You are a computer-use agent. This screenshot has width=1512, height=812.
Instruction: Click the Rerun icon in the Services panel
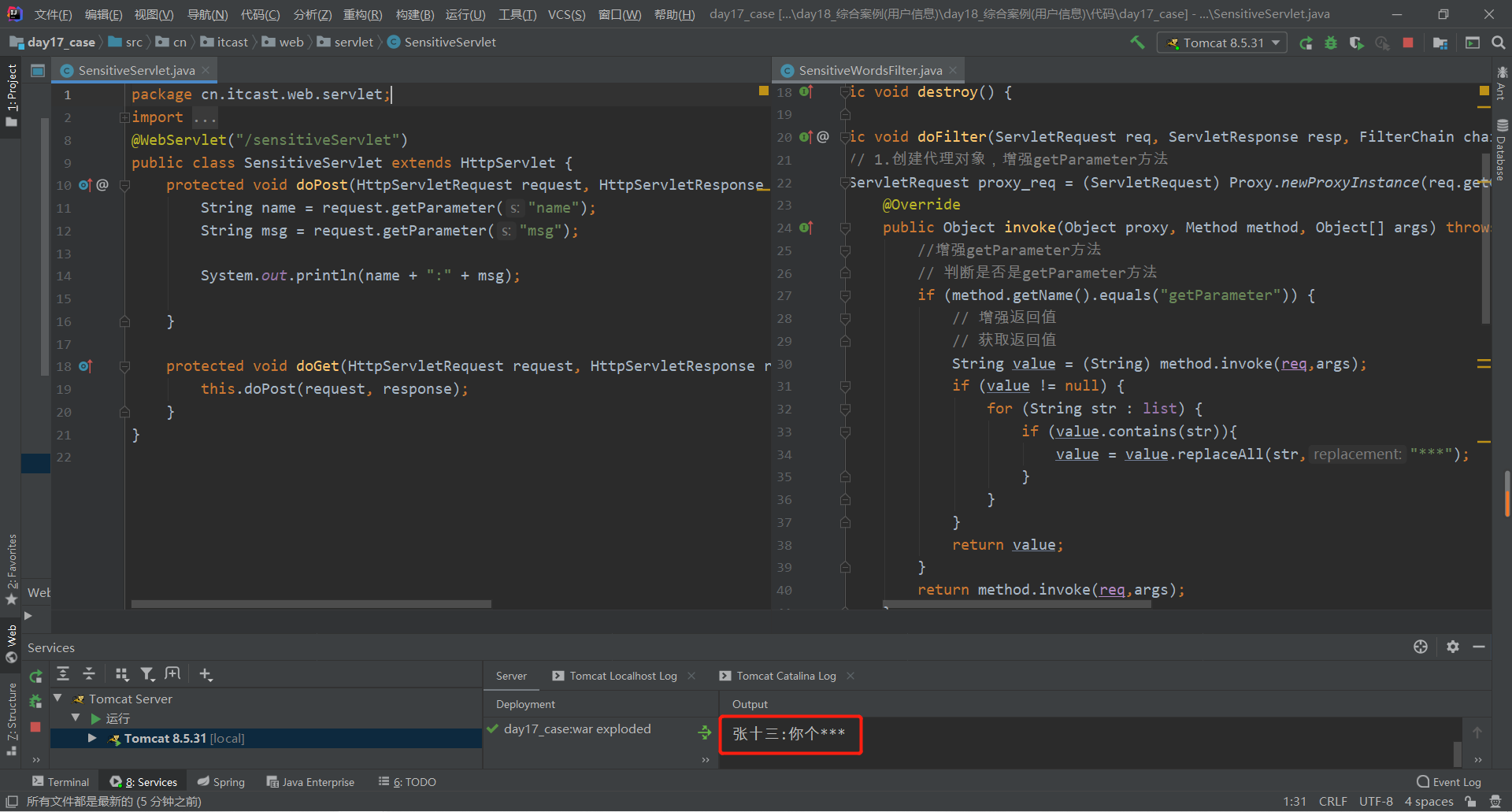35,676
